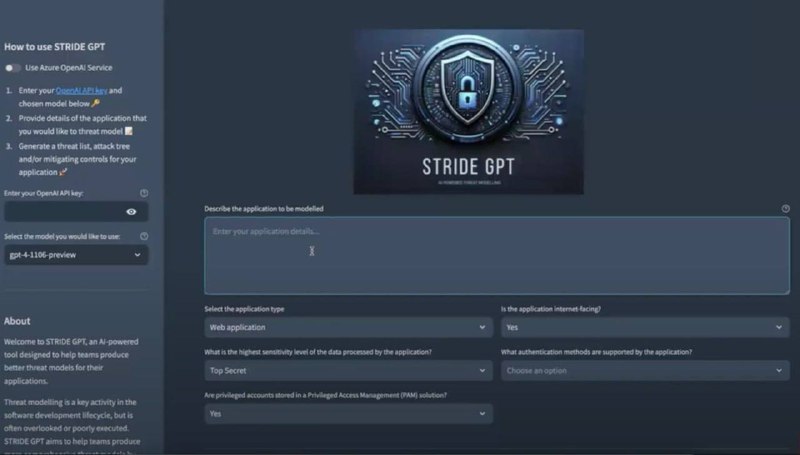This screenshot has height=455, width=800.
Task: Click chevron arrow on model selector
Action: click(x=137, y=255)
